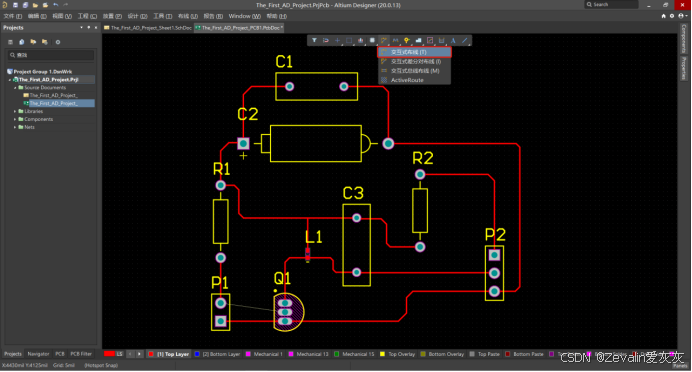Image resolution: width=692 pixels, height=372 pixels.
Task: Select the place text string A icon
Action: pyautogui.click(x=453, y=41)
